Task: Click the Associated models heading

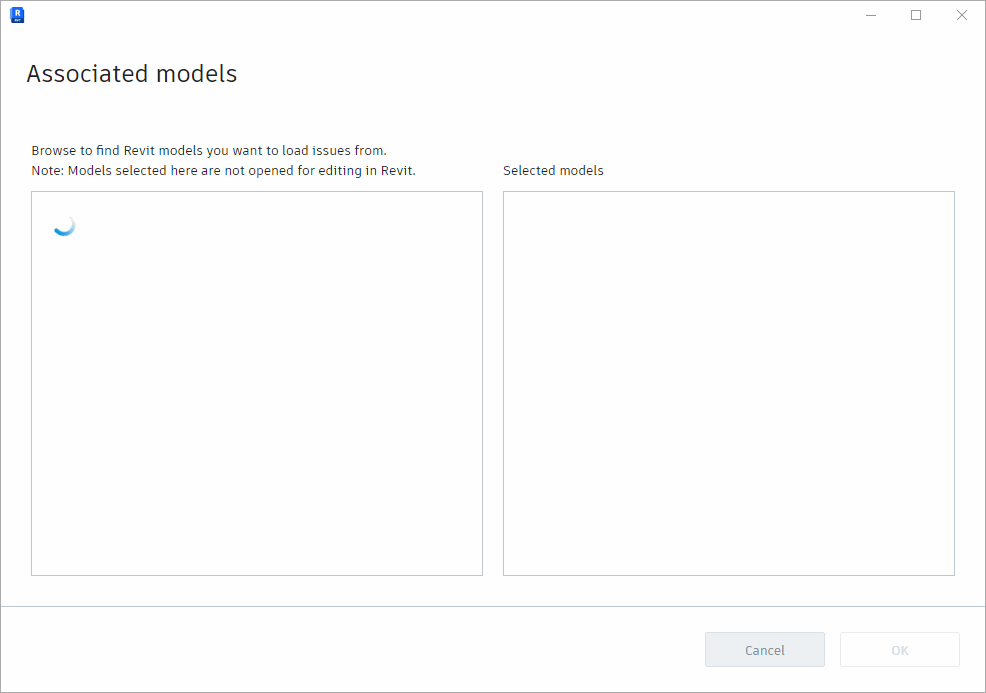Action: [131, 73]
